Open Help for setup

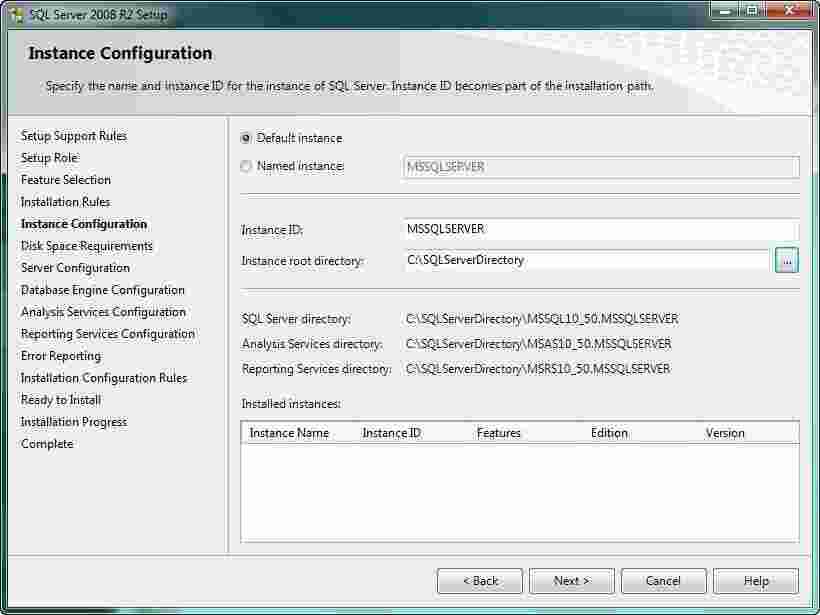click(756, 581)
